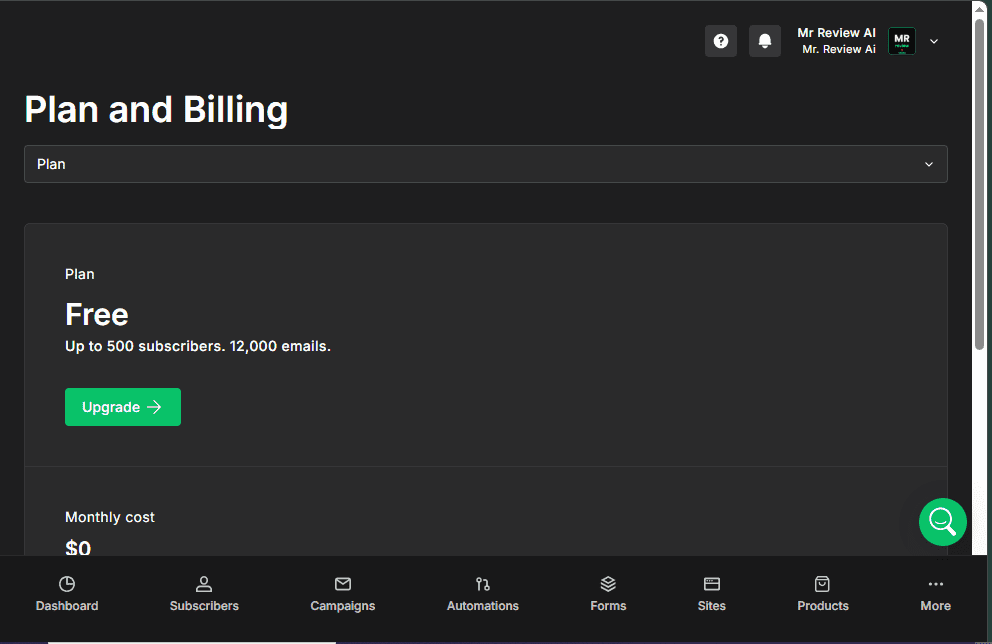
Task: Click the Free plan name
Action: click(x=97, y=314)
